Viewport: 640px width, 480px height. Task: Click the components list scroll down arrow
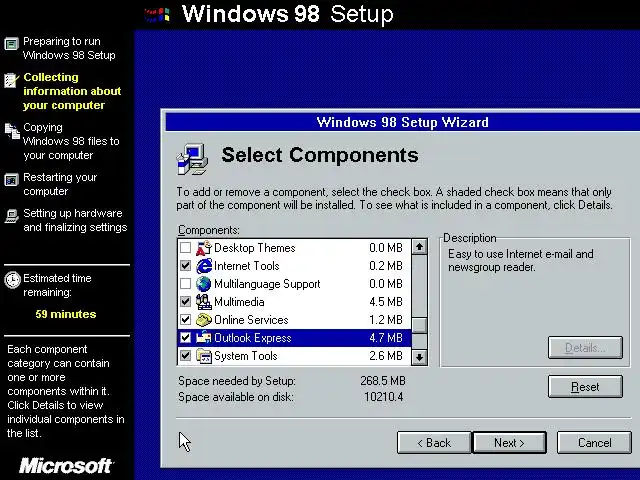tap(419, 357)
